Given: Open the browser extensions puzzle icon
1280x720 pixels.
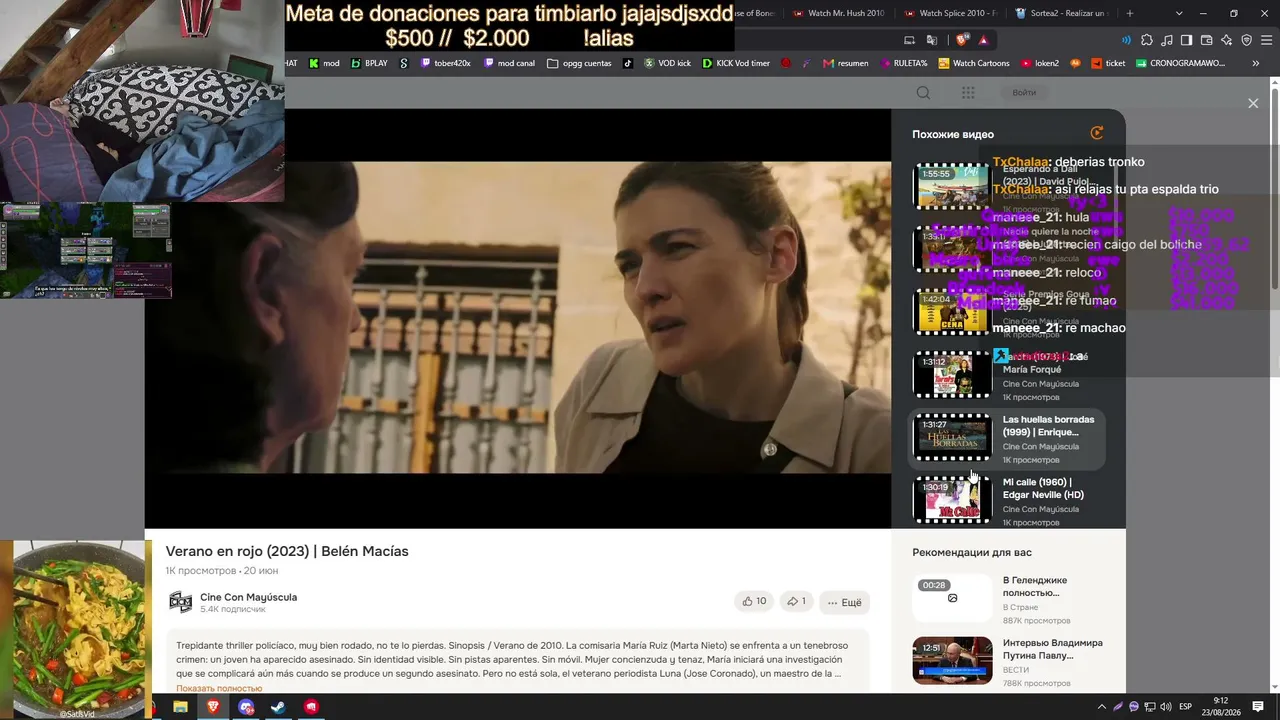Looking at the screenshot, I should [x=1147, y=40].
